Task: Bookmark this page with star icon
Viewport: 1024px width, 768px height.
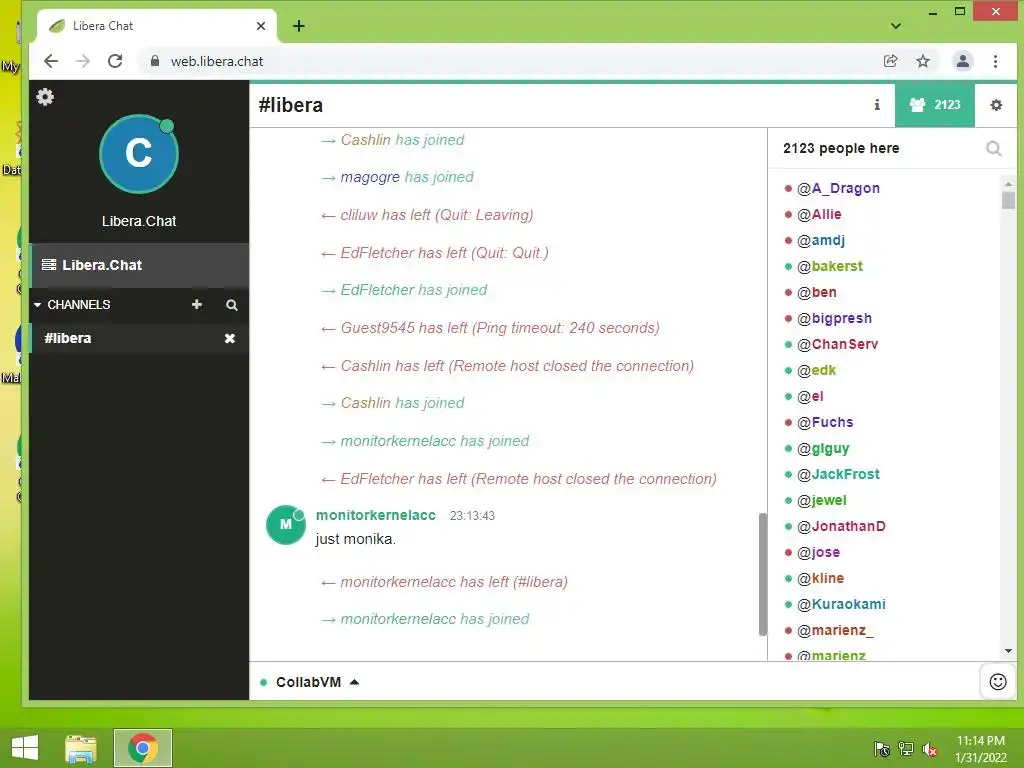Action: (x=923, y=61)
